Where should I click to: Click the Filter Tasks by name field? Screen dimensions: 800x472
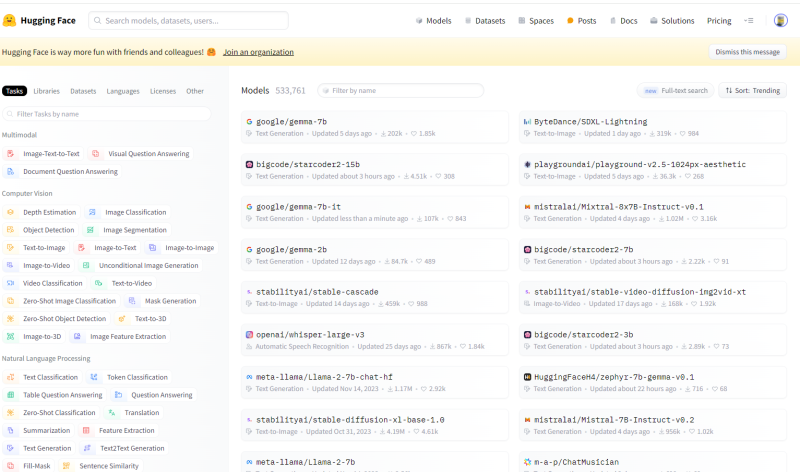(110, 114)
